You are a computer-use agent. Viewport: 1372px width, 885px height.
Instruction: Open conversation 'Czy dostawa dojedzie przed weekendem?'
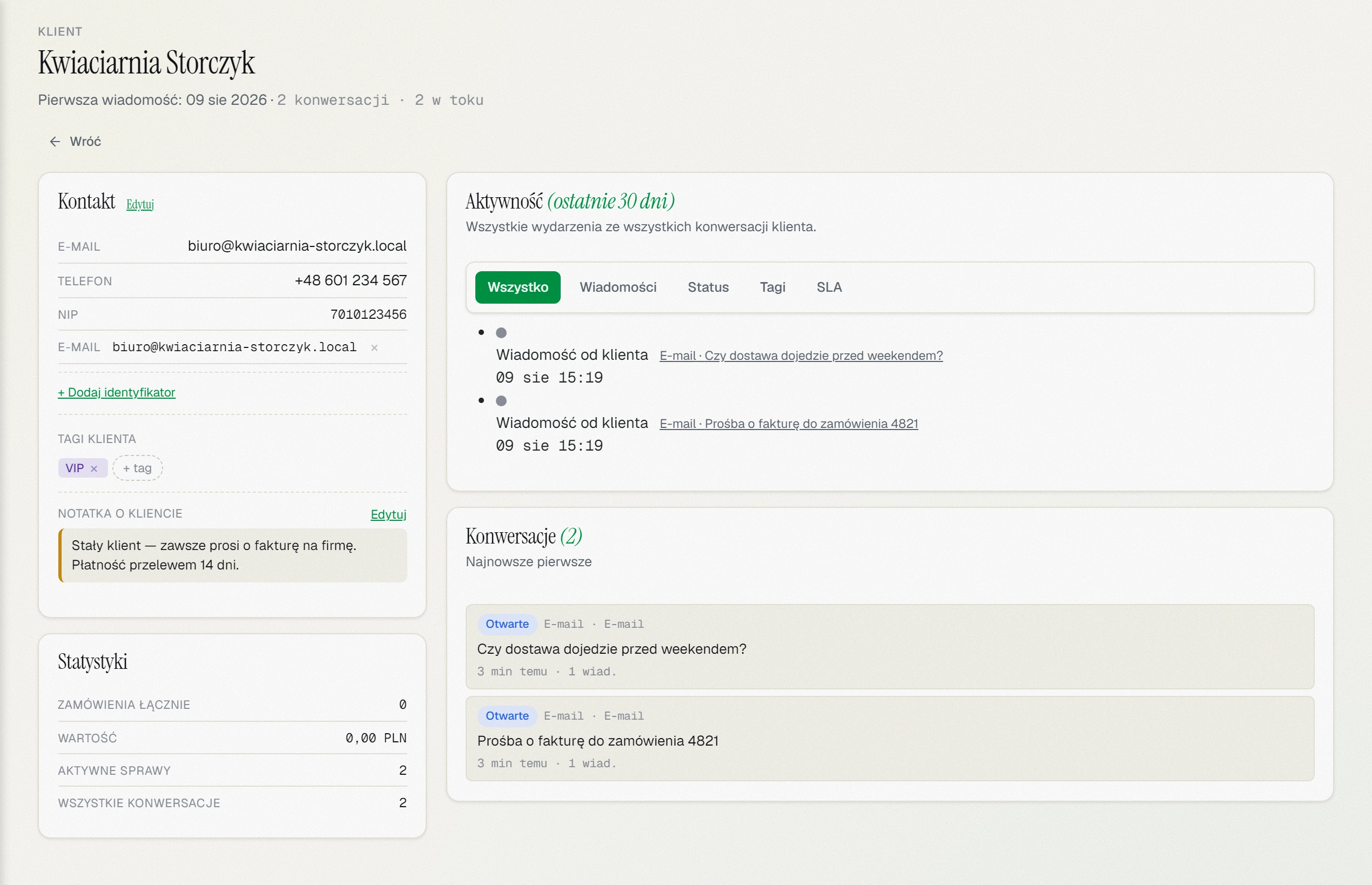click(x=890, y=647)
